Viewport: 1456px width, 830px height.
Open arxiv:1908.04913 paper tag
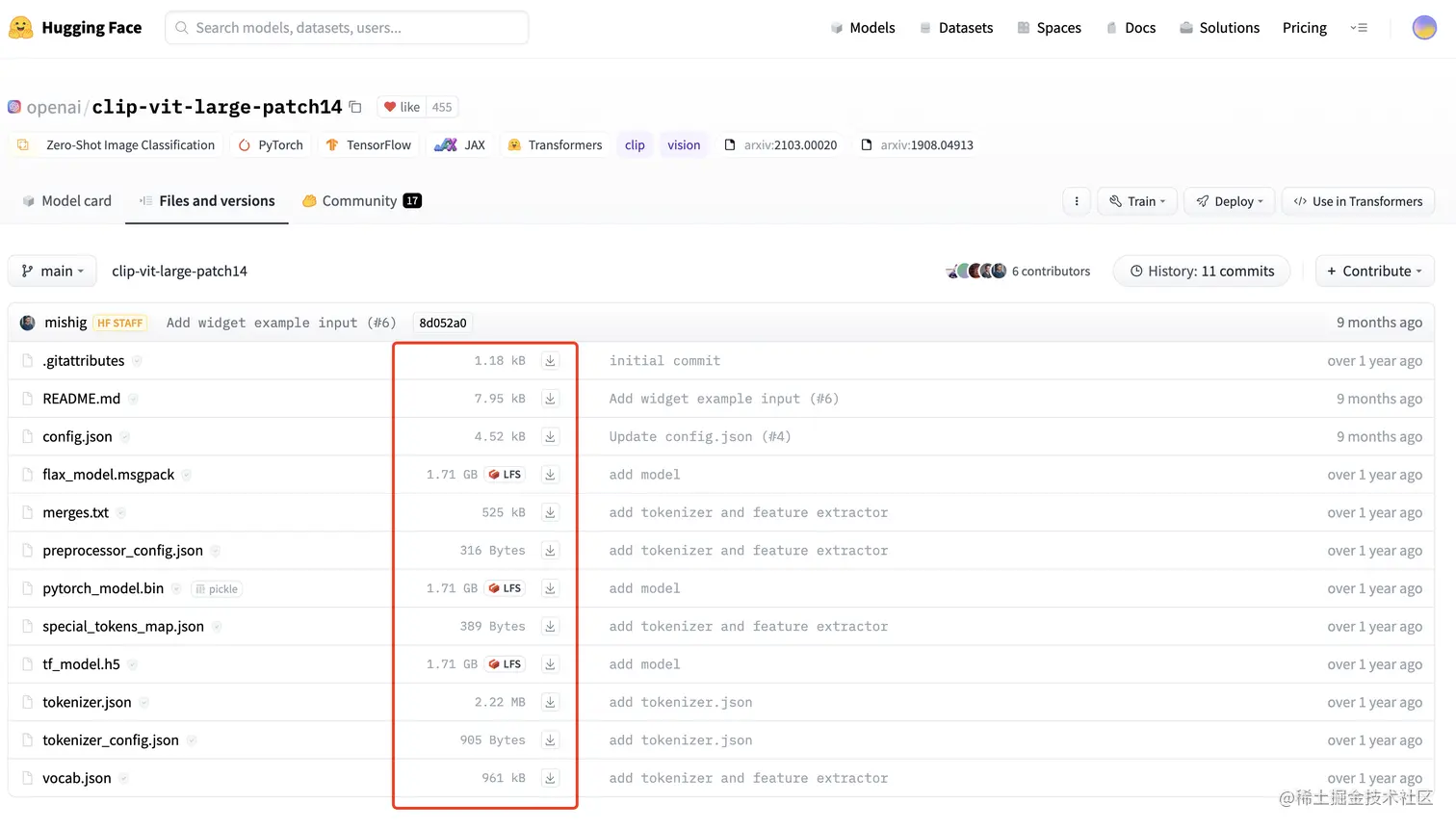tap(917, 145)
